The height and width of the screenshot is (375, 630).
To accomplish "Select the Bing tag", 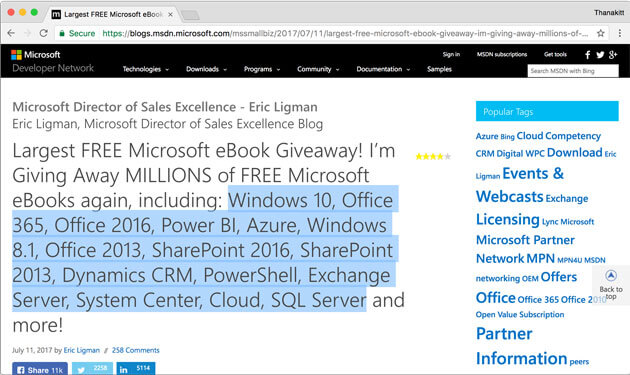I will [x=507, y=137].
